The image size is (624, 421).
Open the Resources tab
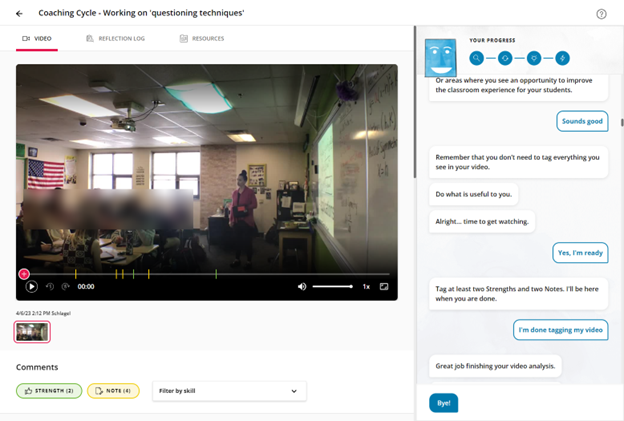point(202,39)
